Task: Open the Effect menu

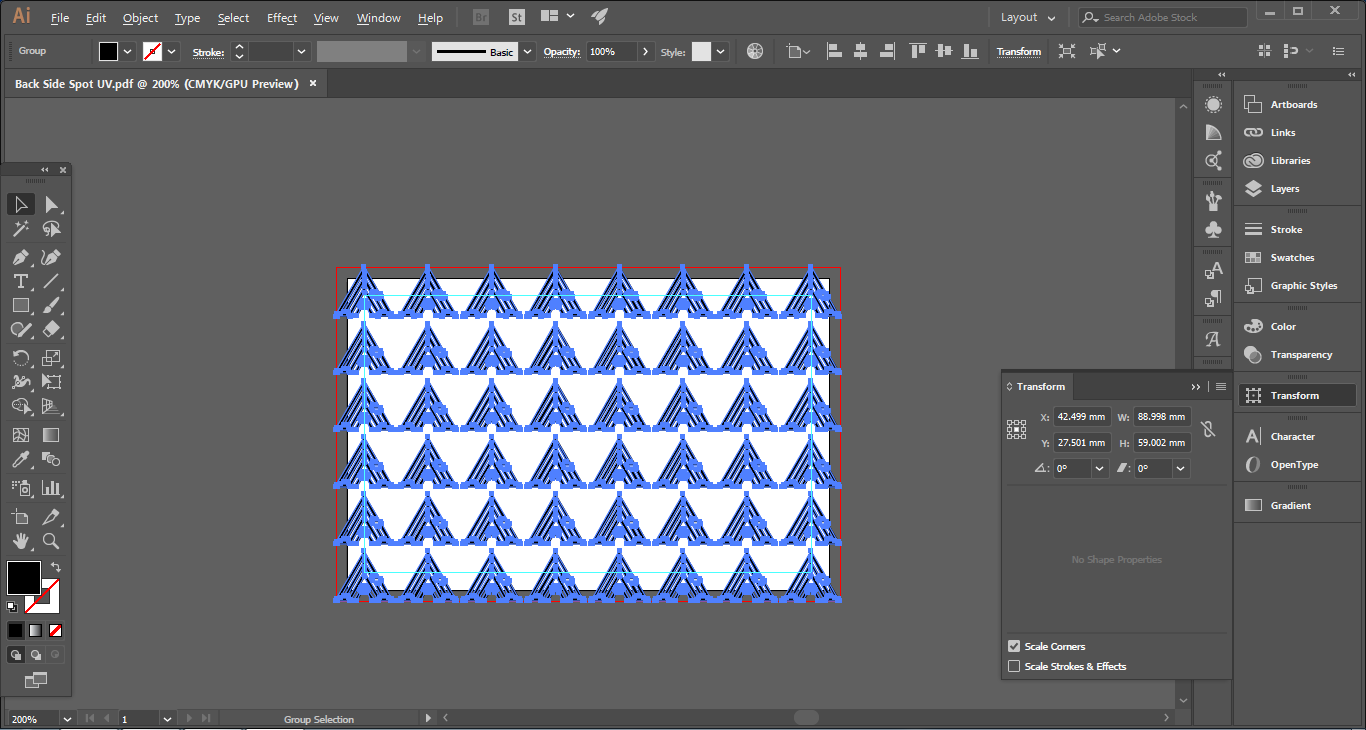Action: pos(281,18)
